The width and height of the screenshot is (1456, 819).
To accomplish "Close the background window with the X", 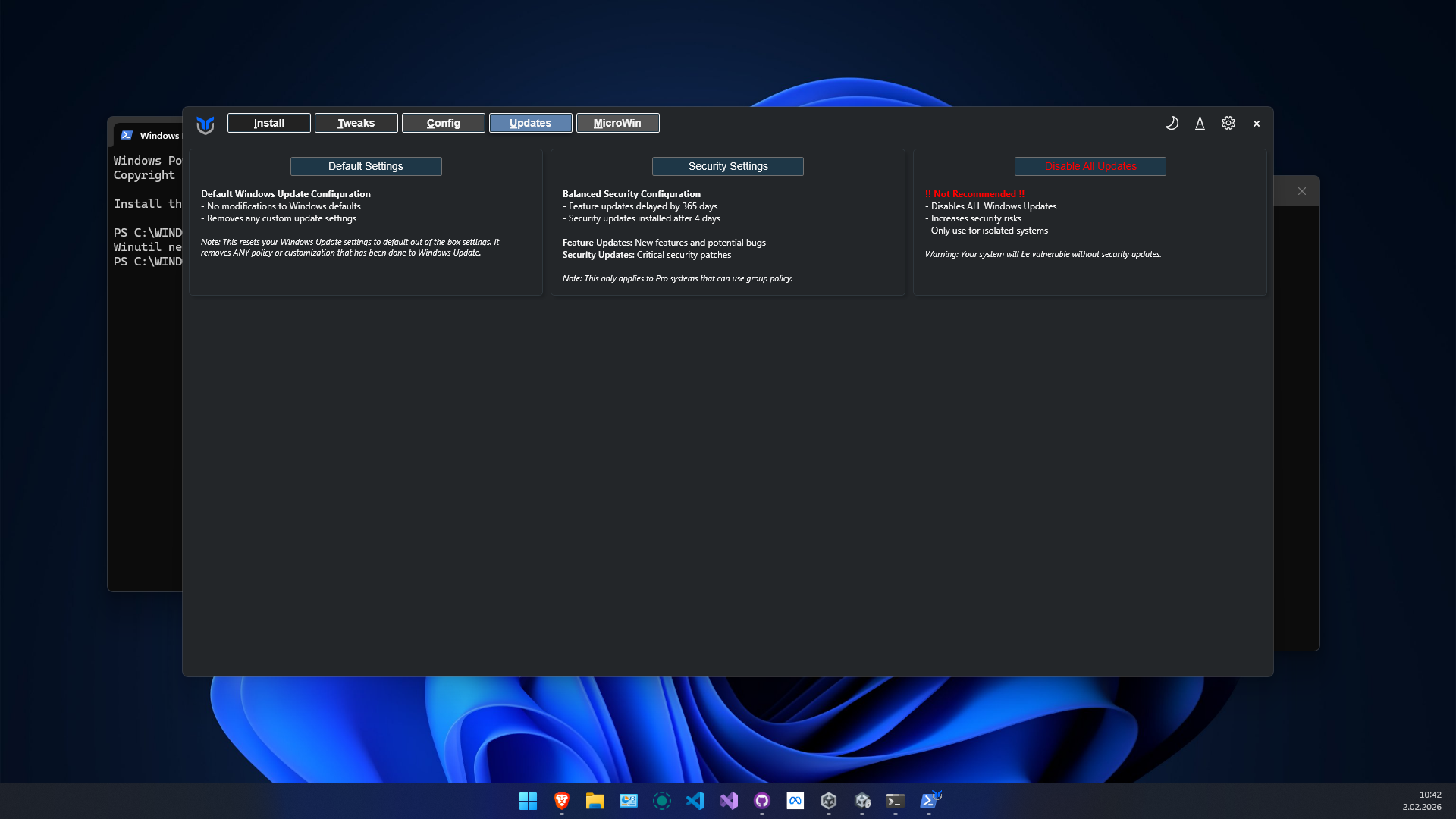I will (1302, 191).
